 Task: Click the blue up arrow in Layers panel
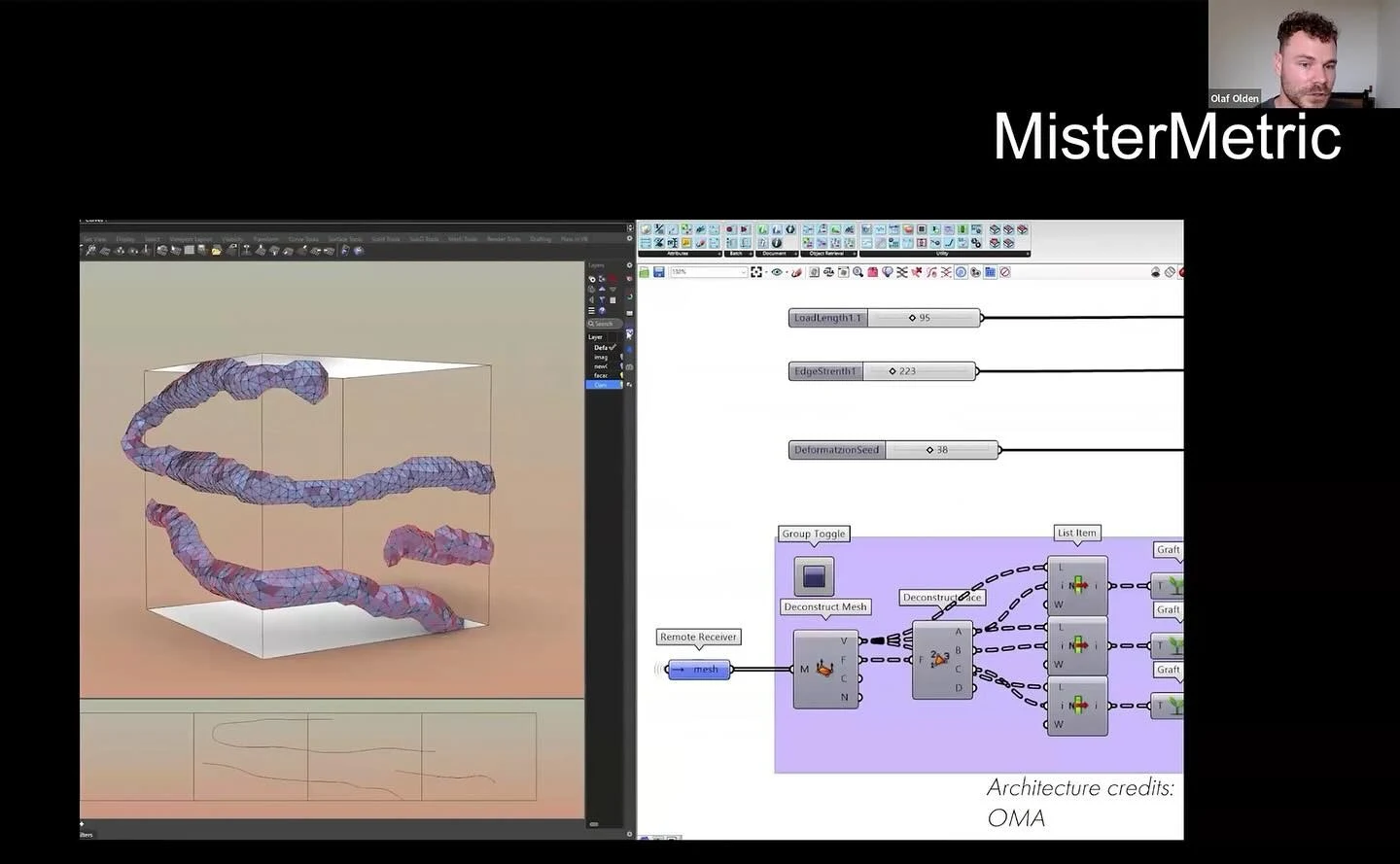click(x=602, y=289)
